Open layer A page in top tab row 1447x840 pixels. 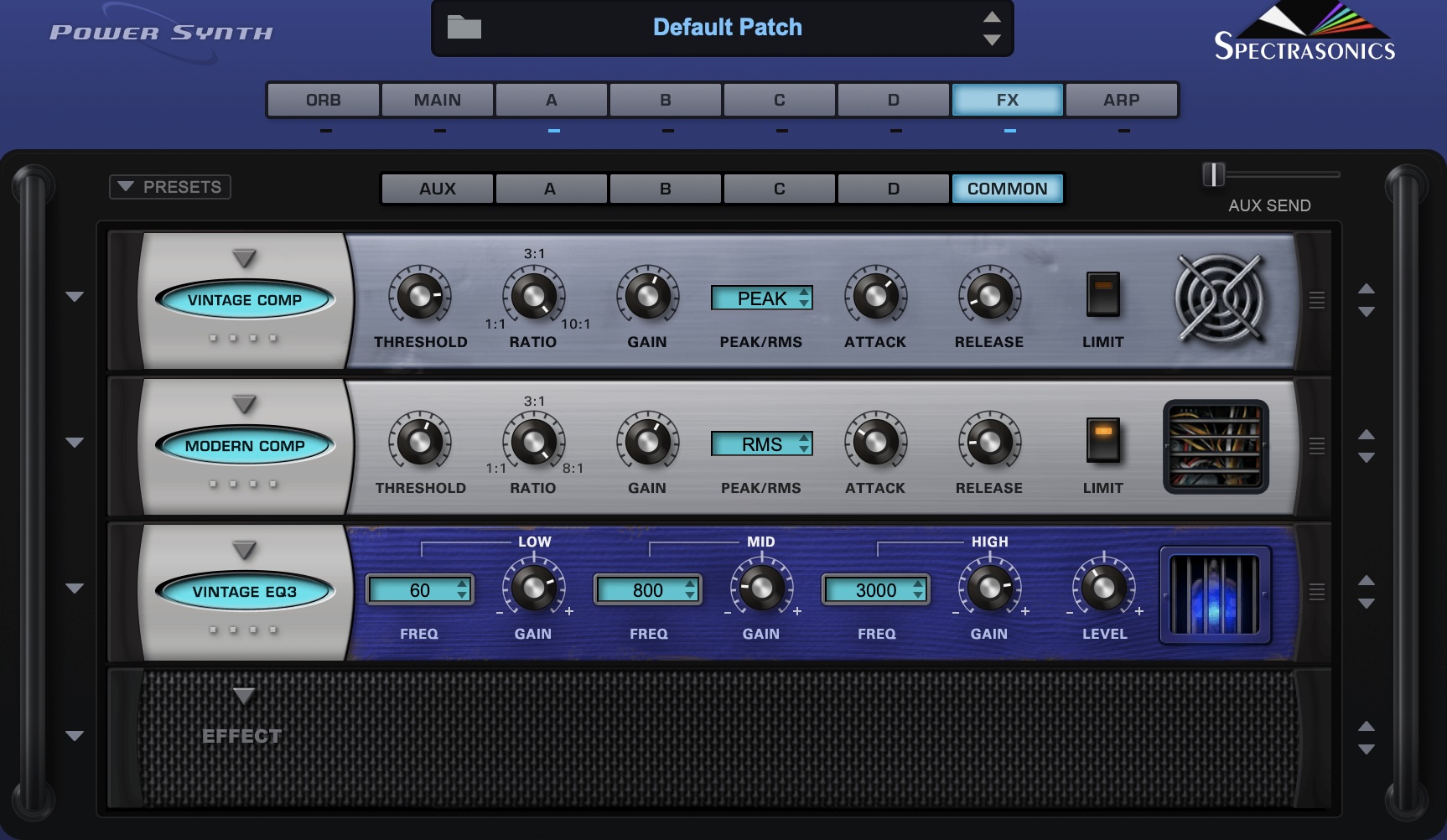552,100
